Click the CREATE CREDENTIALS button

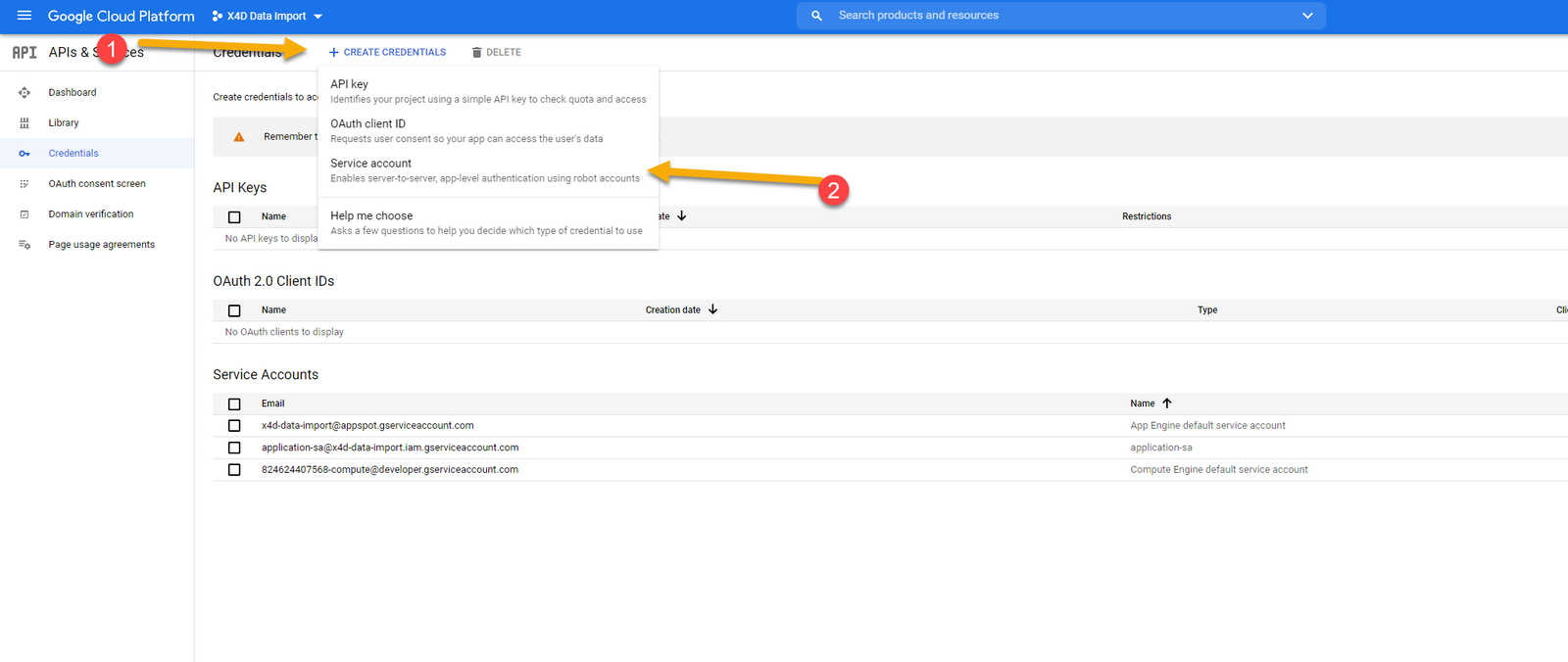coord(387,53)
